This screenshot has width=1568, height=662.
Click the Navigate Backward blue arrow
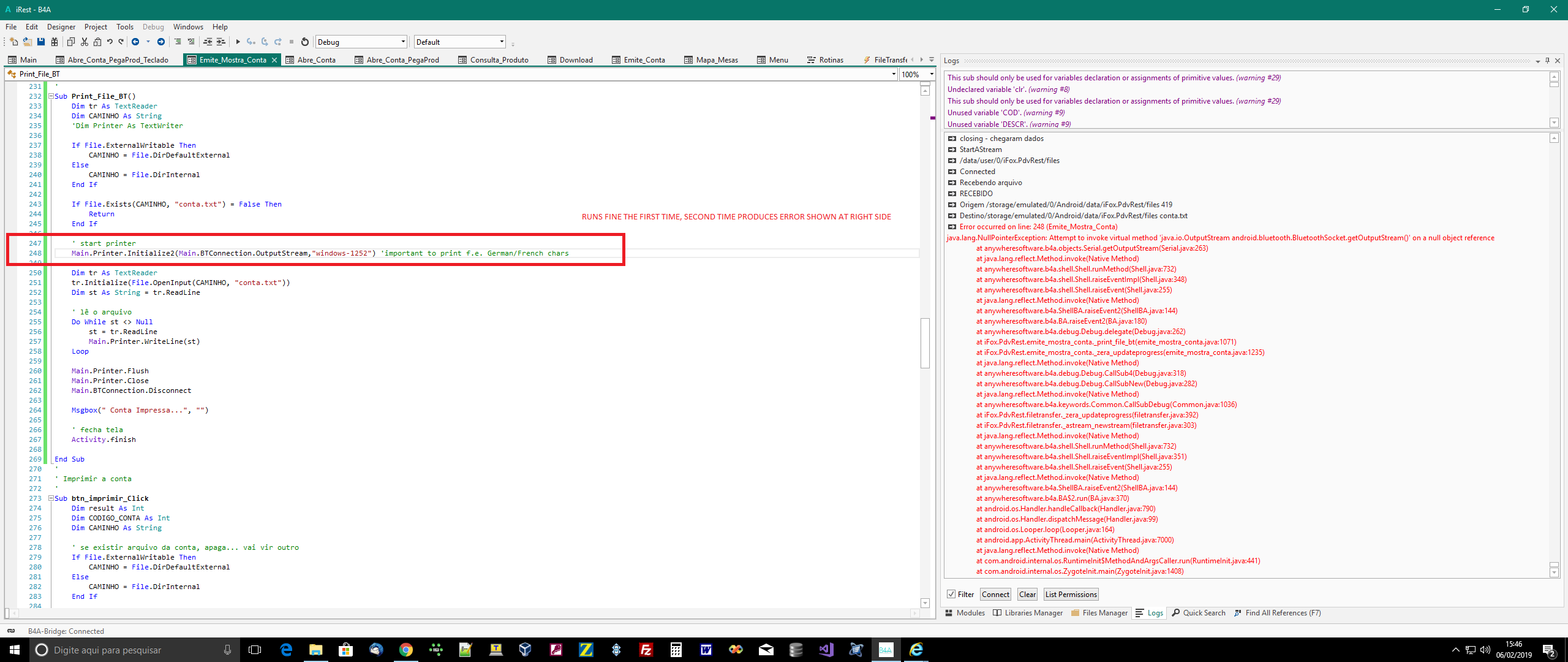click(135, 42)
